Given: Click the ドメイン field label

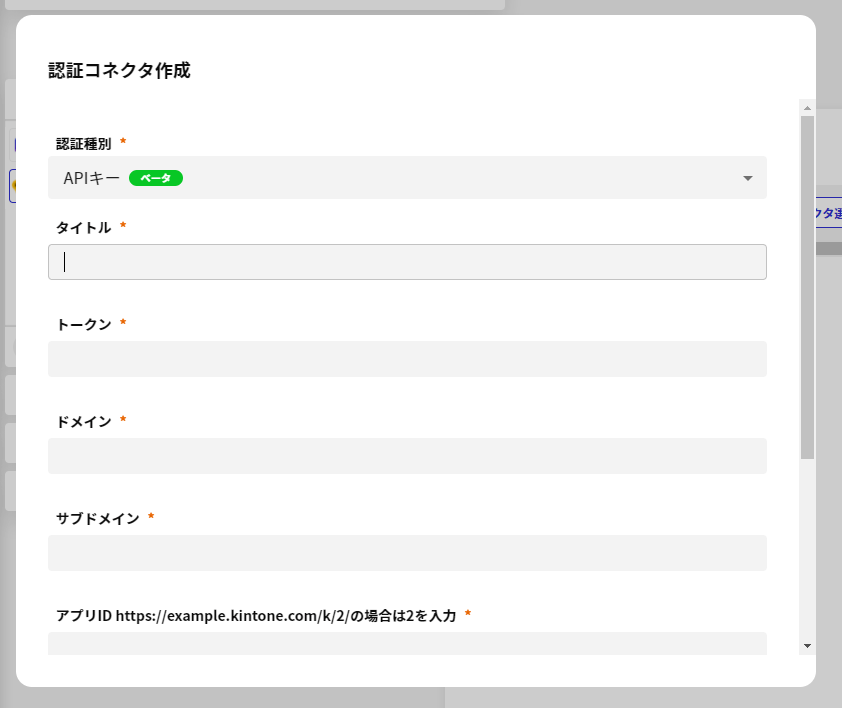Looking at the screenshot, I should (84, 421).
